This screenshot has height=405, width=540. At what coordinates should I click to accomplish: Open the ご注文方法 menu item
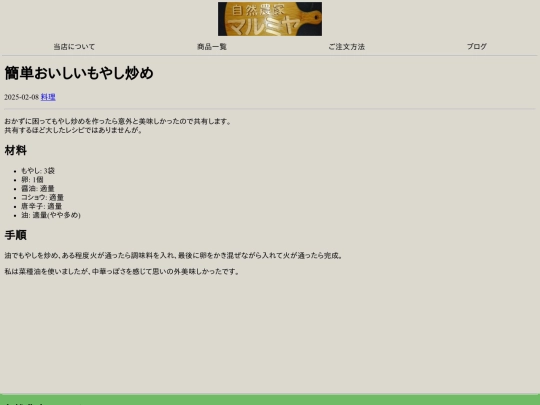point(346,47)
